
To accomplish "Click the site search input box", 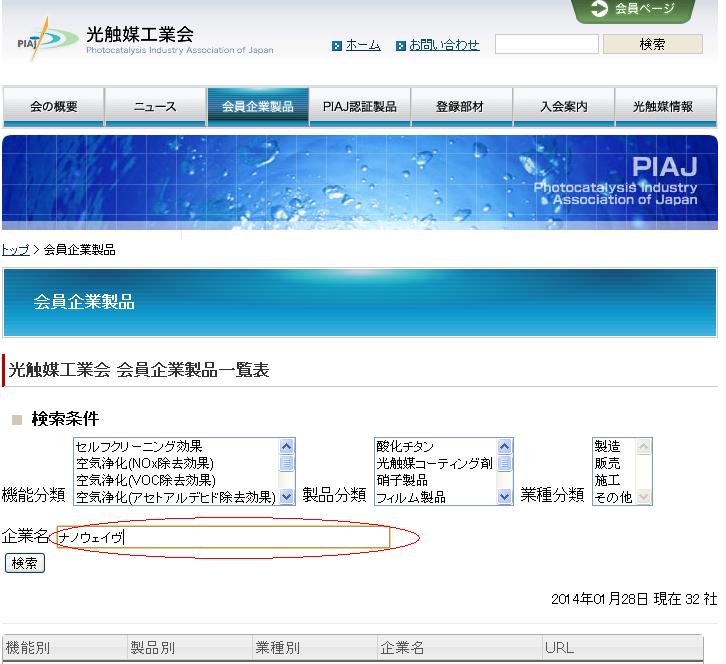I will click(x=546, y=44).
